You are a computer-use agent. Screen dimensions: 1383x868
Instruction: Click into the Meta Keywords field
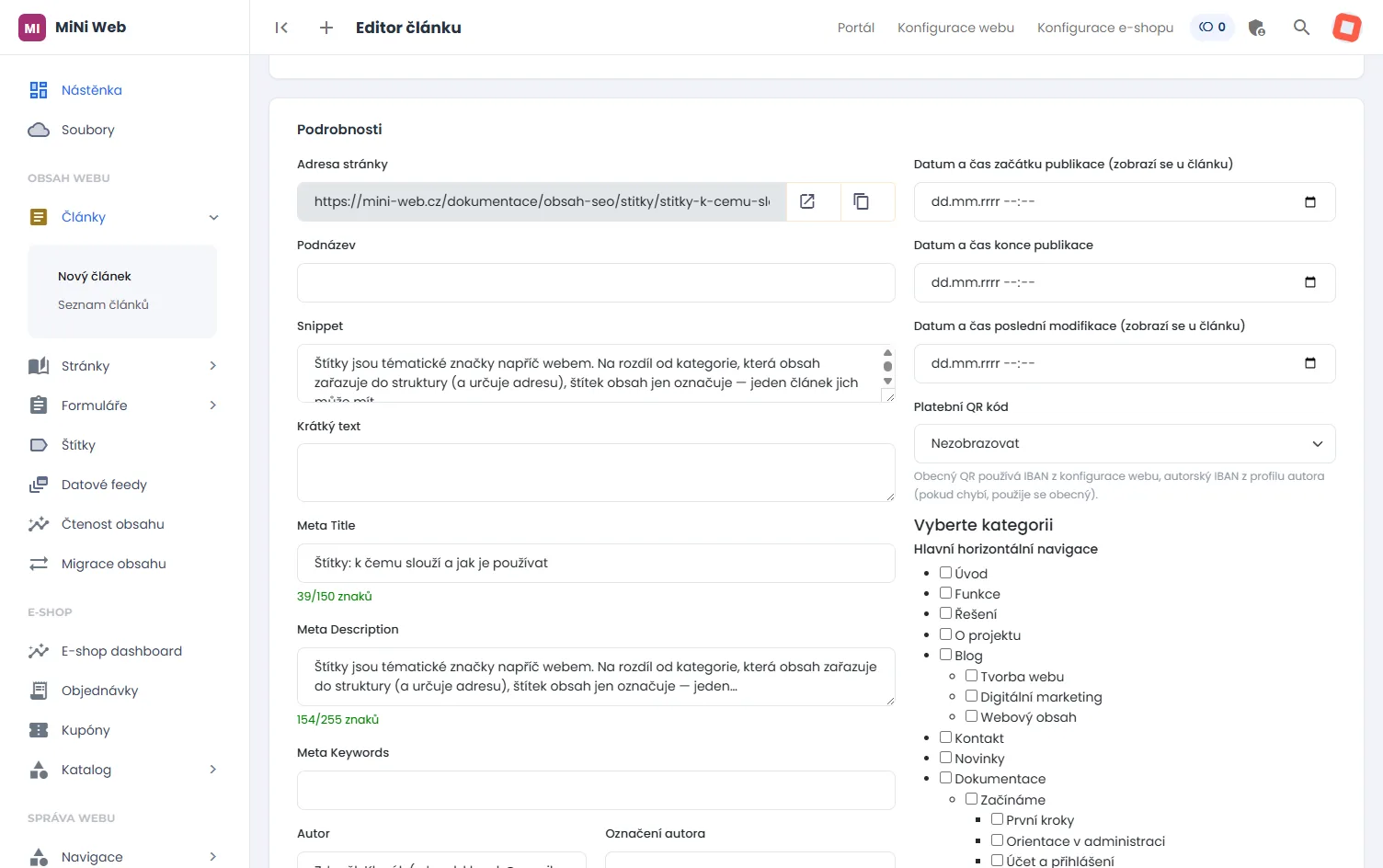tap(596, 790)
